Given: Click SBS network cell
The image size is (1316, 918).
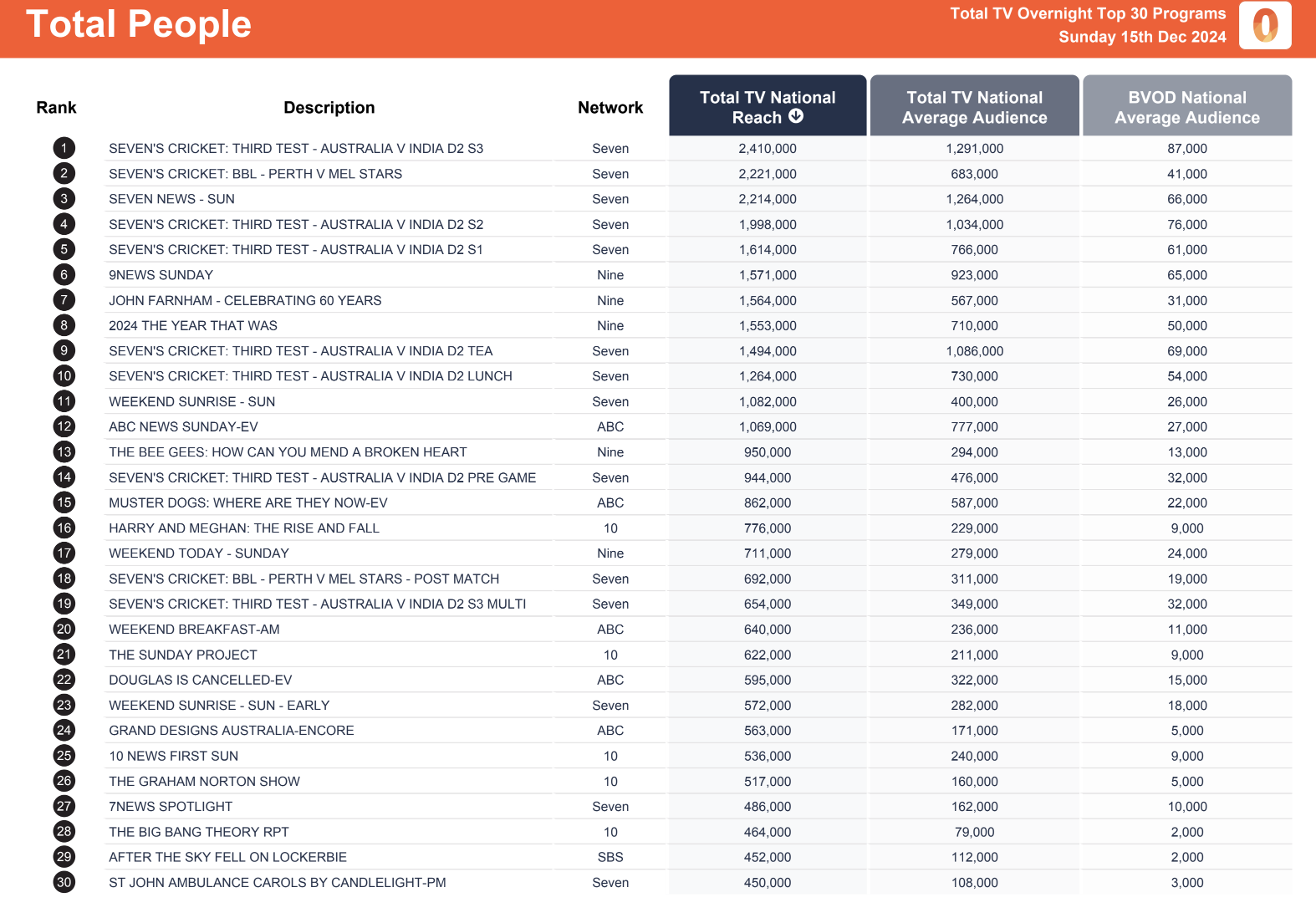Looking at the screenshot, I should [610, 857].
